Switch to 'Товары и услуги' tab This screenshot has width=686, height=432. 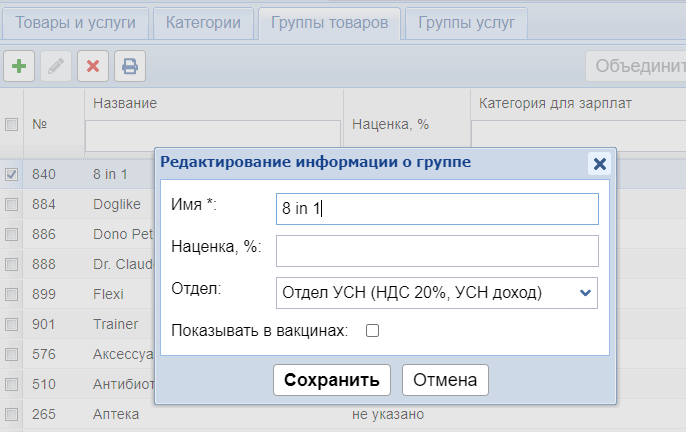[76, 22]
